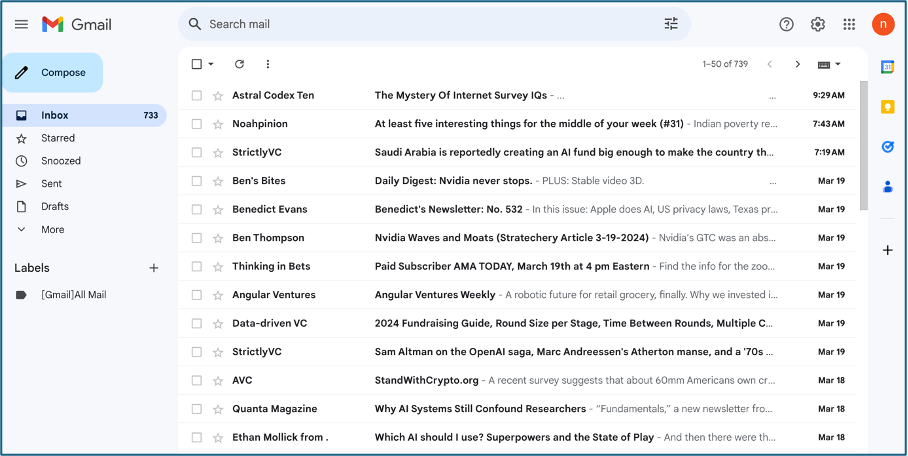Click the Compose button
908x456 pixels.
pyautogui.click(x=53, y=72)
